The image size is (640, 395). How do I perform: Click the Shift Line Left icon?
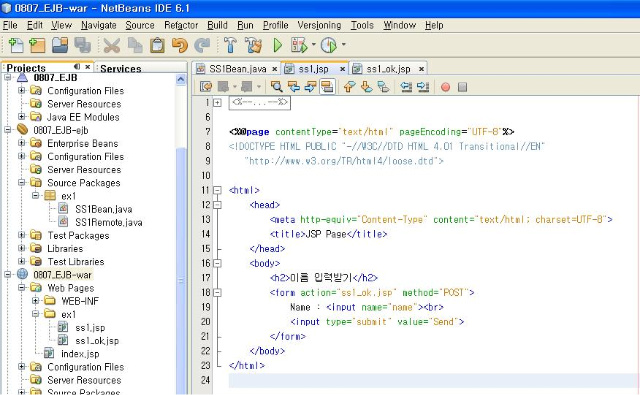(x=406, y=87)
